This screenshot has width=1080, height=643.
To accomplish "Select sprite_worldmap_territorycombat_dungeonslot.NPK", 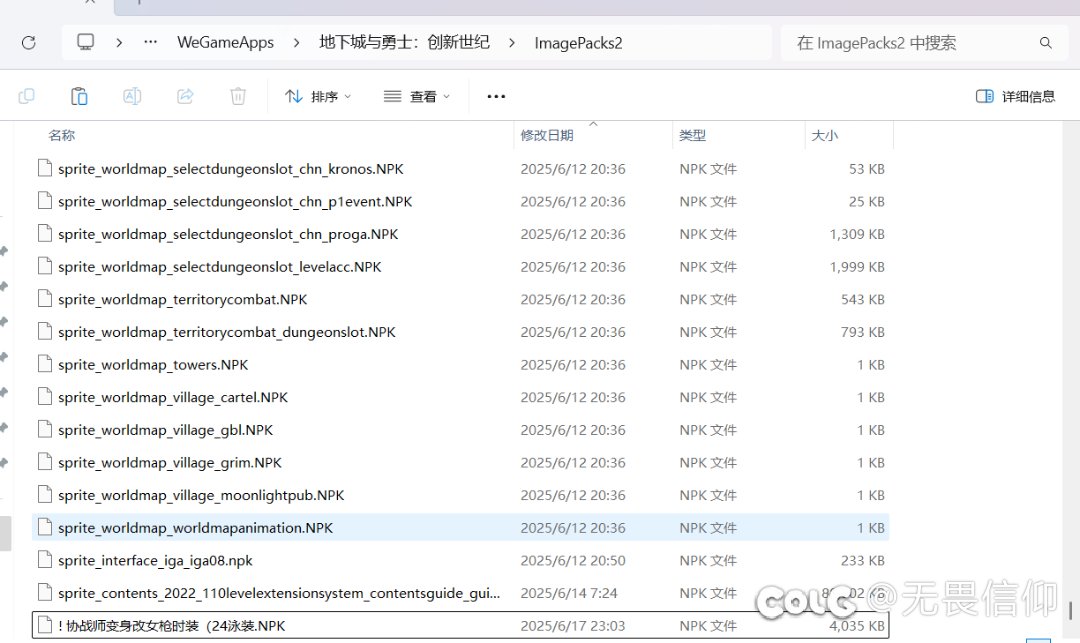I will (227, 332).
